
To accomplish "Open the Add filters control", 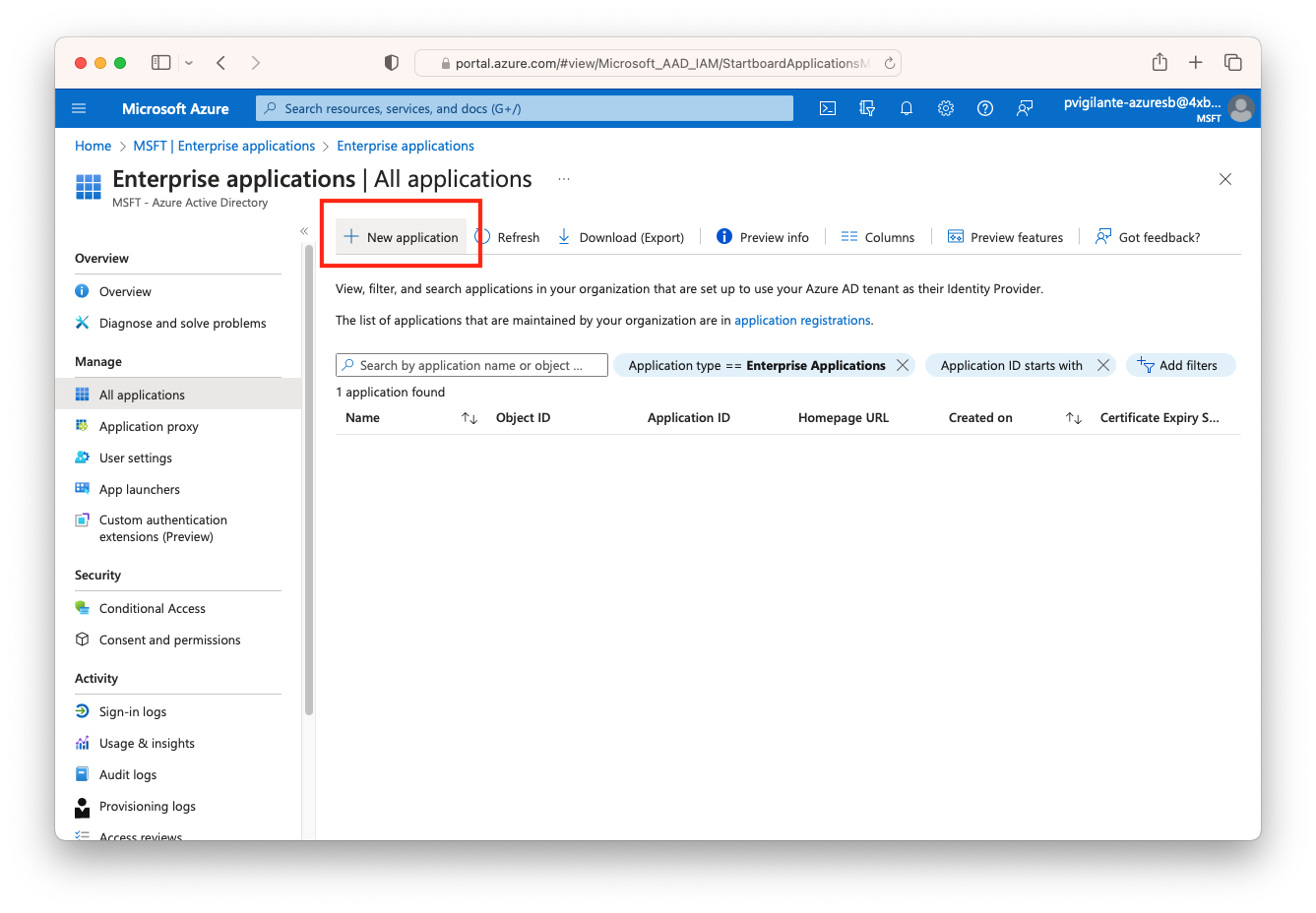I will coord(1180,365).
